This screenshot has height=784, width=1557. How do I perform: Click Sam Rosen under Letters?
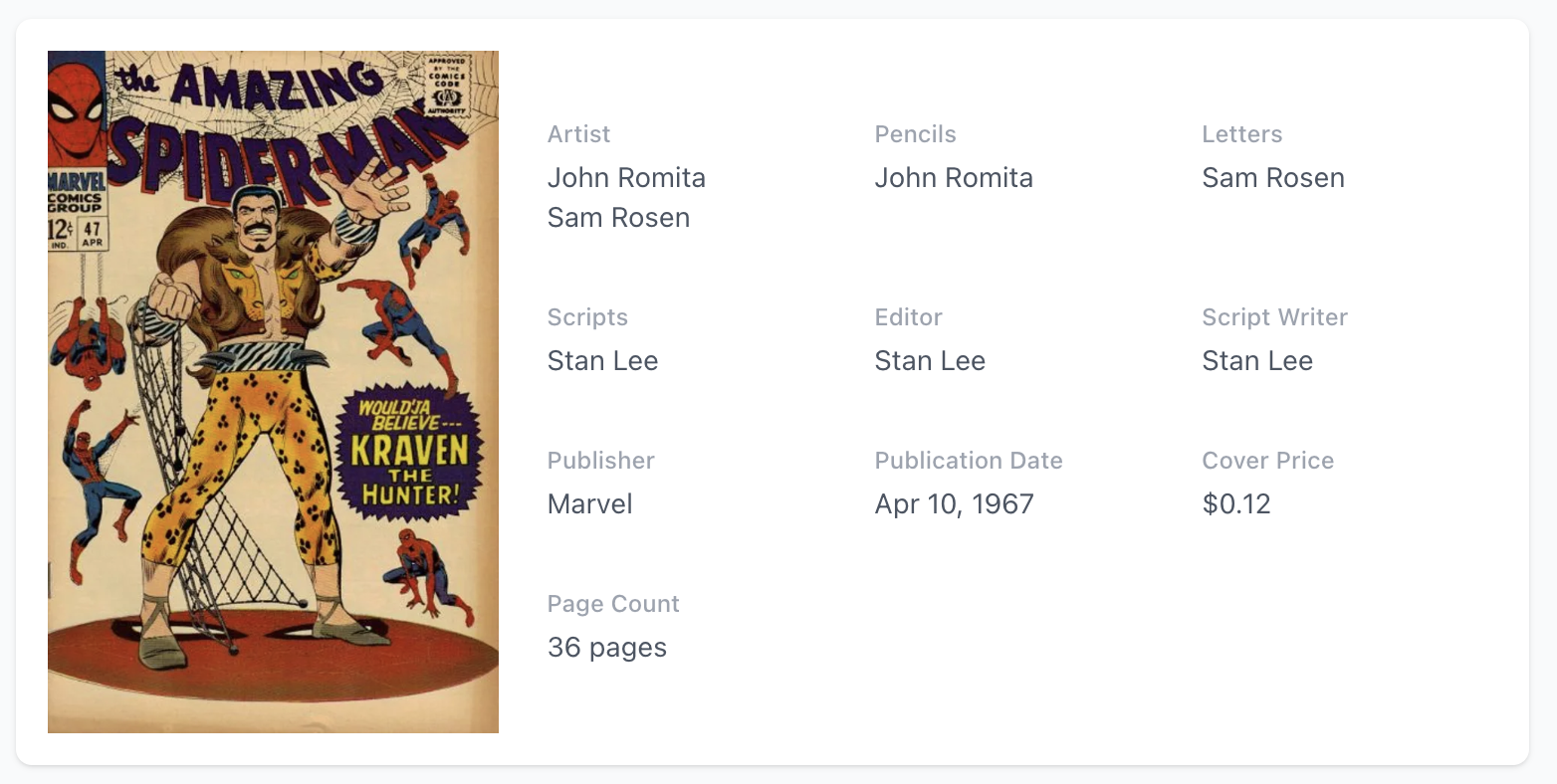pyautogui.click(x=1273, y=178)
